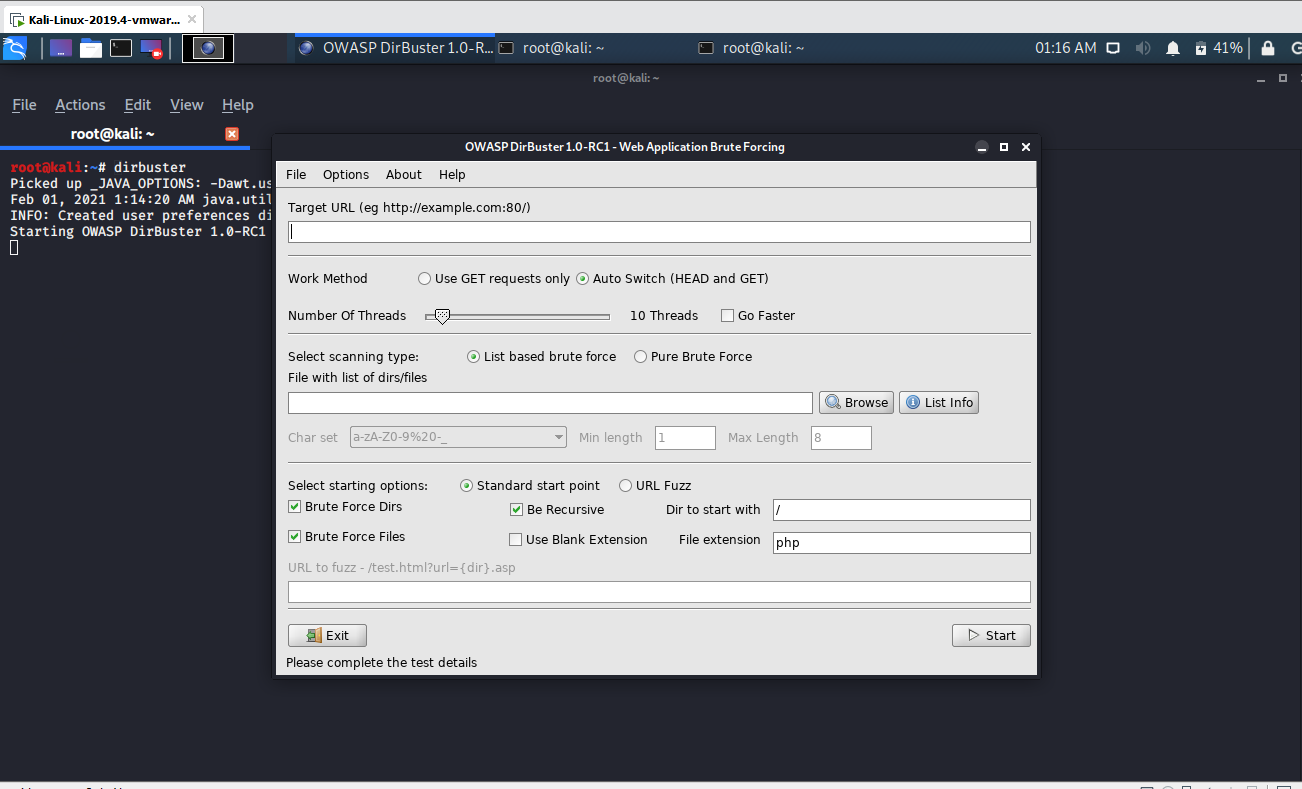Viewport: 1302px width, 789px height.
Task: Open the Options menu in DirBuster
Action: pyautogui.click(x=346, y=174)
